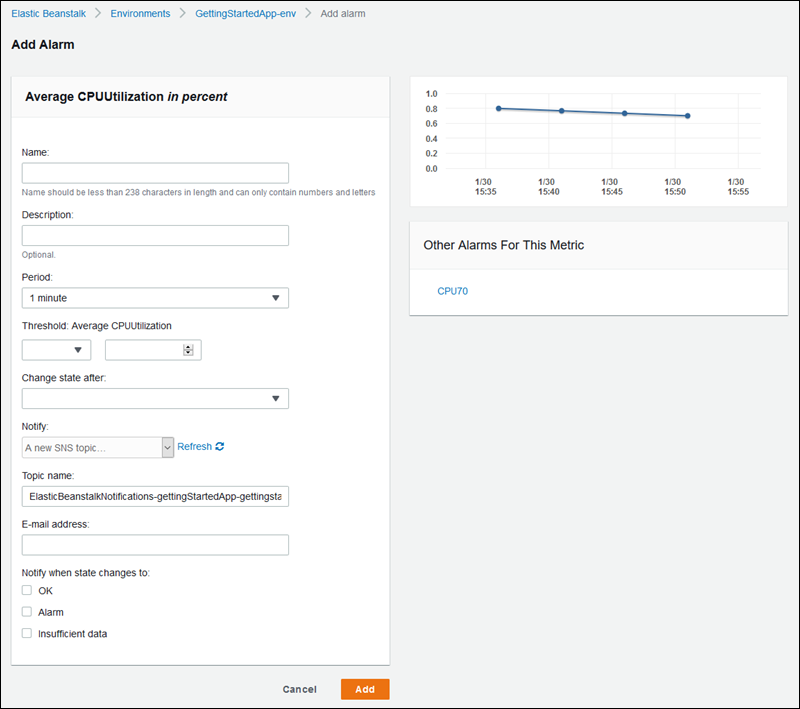Viewport: 800px width, 709px height.
Task: Click the Refresh link beside Notify
Action: point(194,447)
